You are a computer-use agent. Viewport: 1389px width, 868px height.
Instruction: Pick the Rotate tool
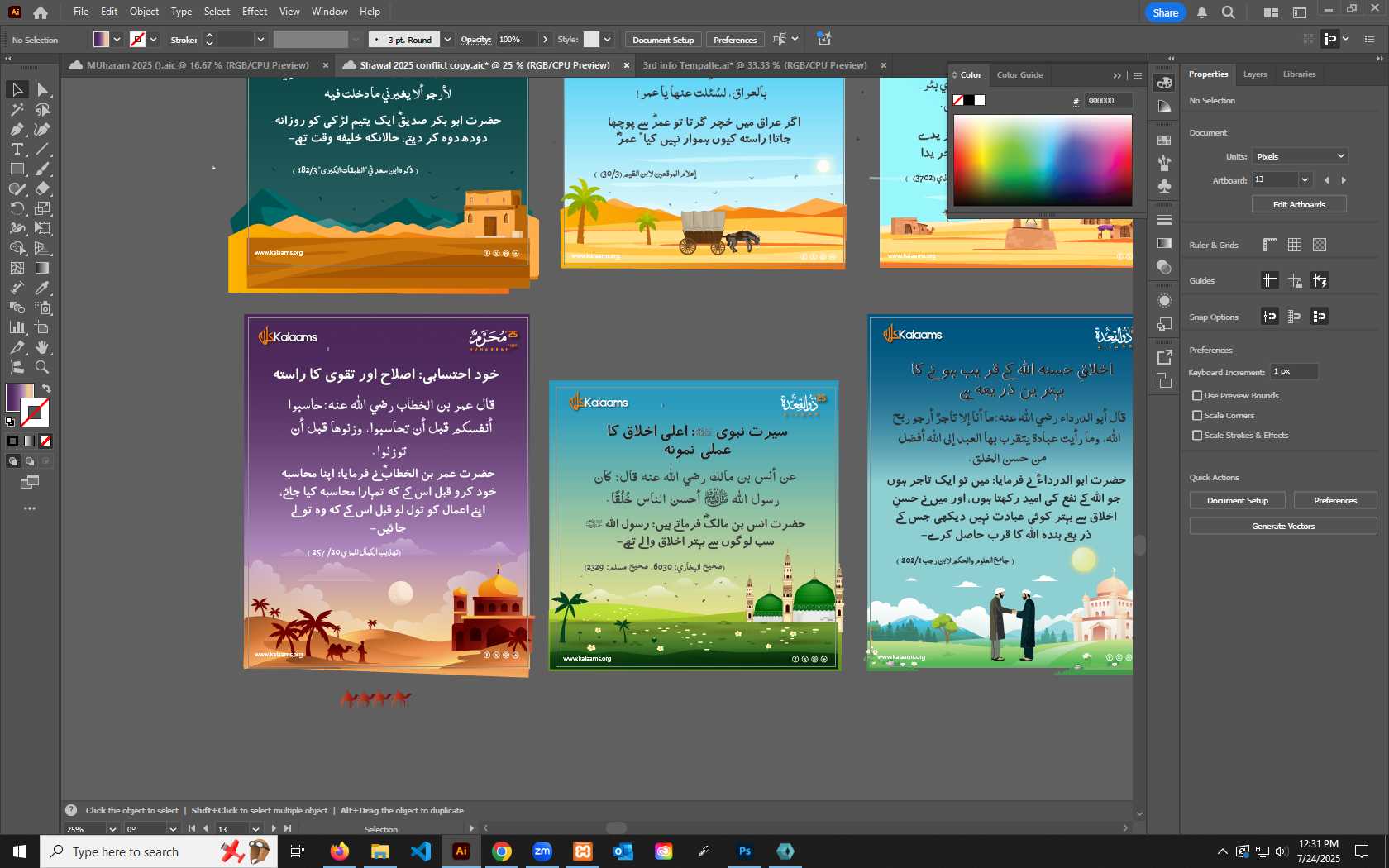[x=17, y=208]
